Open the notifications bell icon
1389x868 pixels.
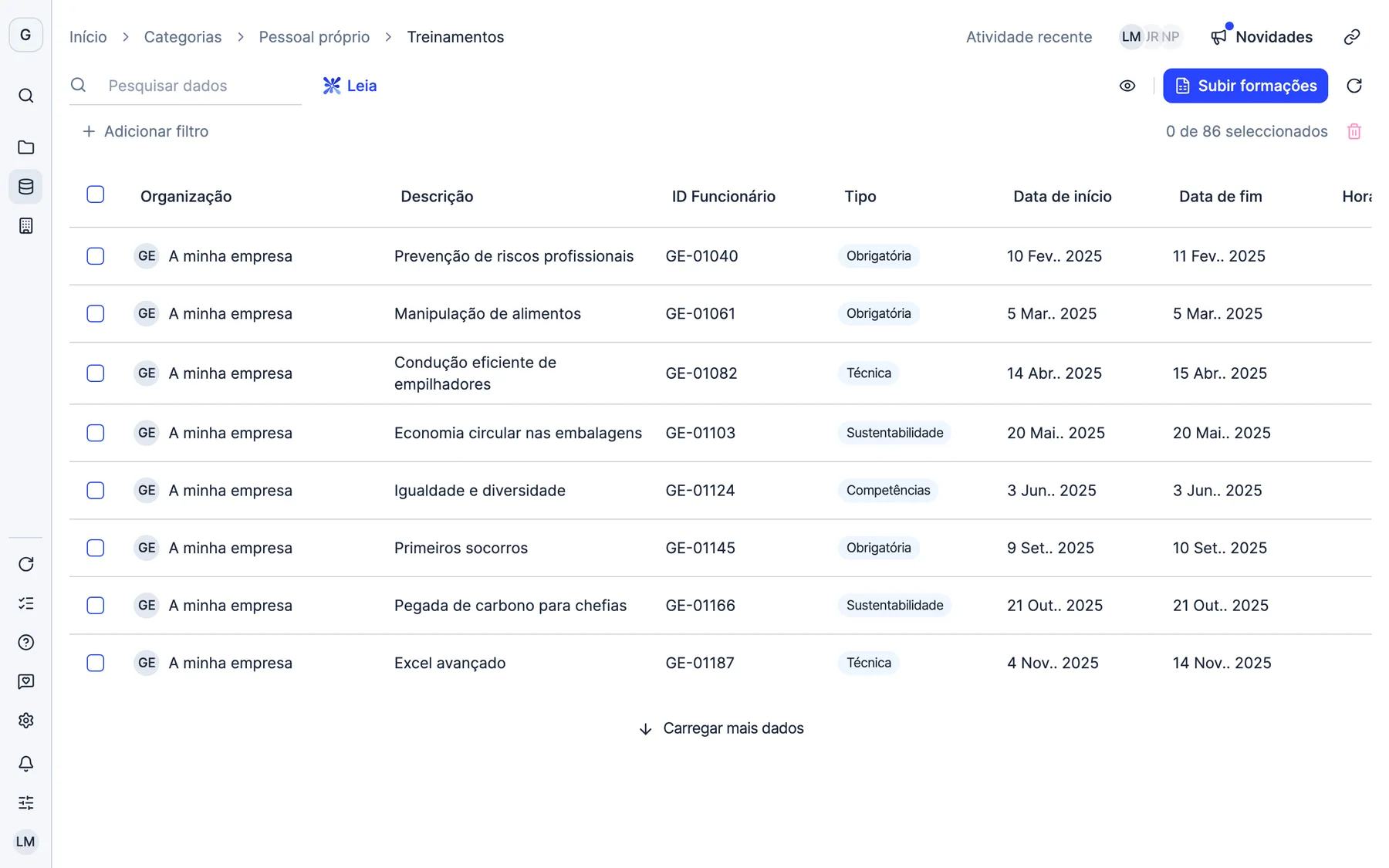[25, 763]
